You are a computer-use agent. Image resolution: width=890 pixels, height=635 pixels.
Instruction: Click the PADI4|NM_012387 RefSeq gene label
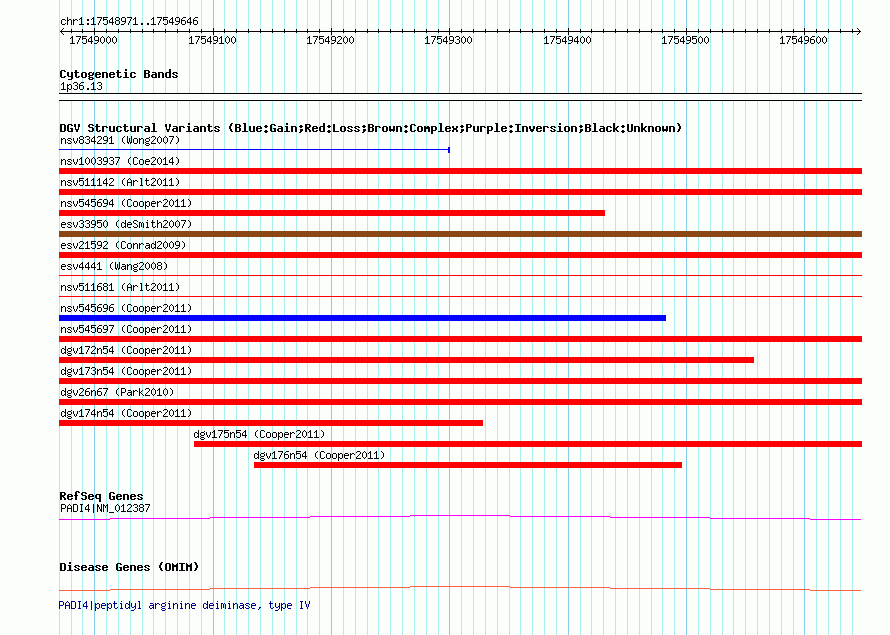pos(105,508)
